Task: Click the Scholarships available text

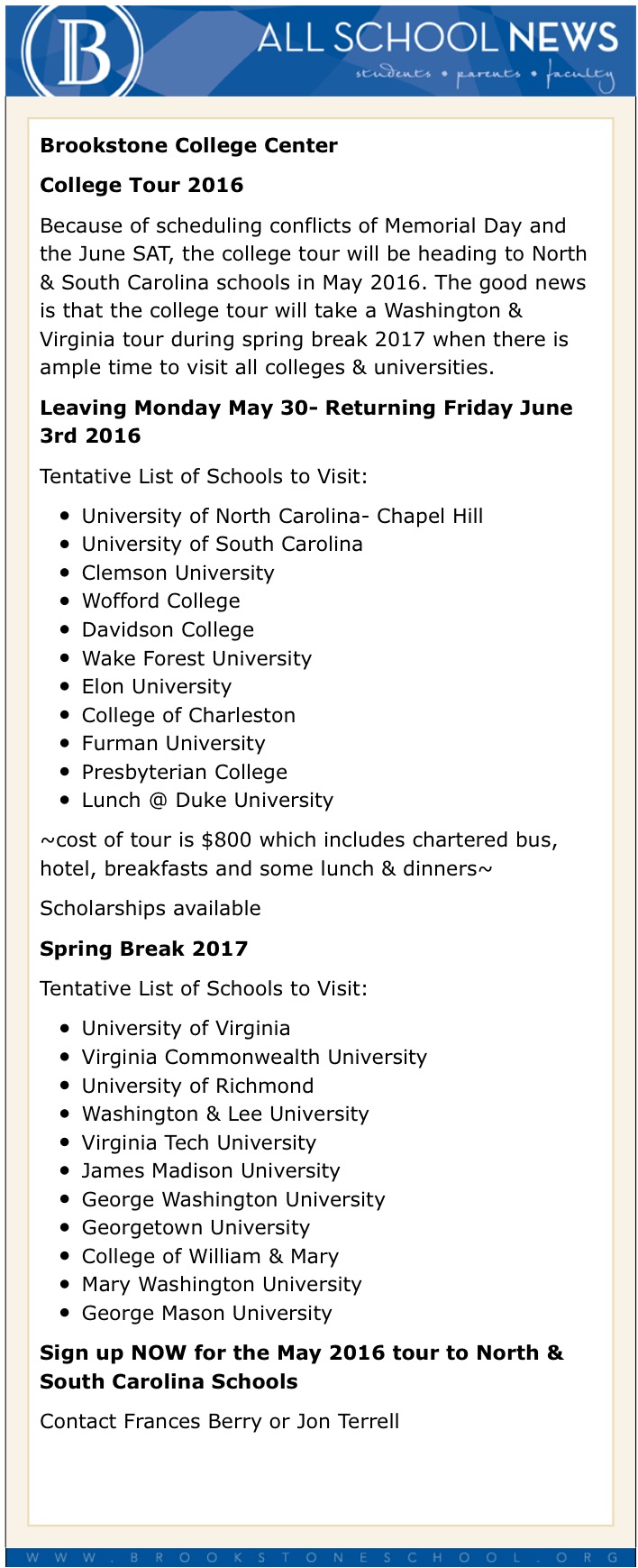Action: click(x=150, y=908)
